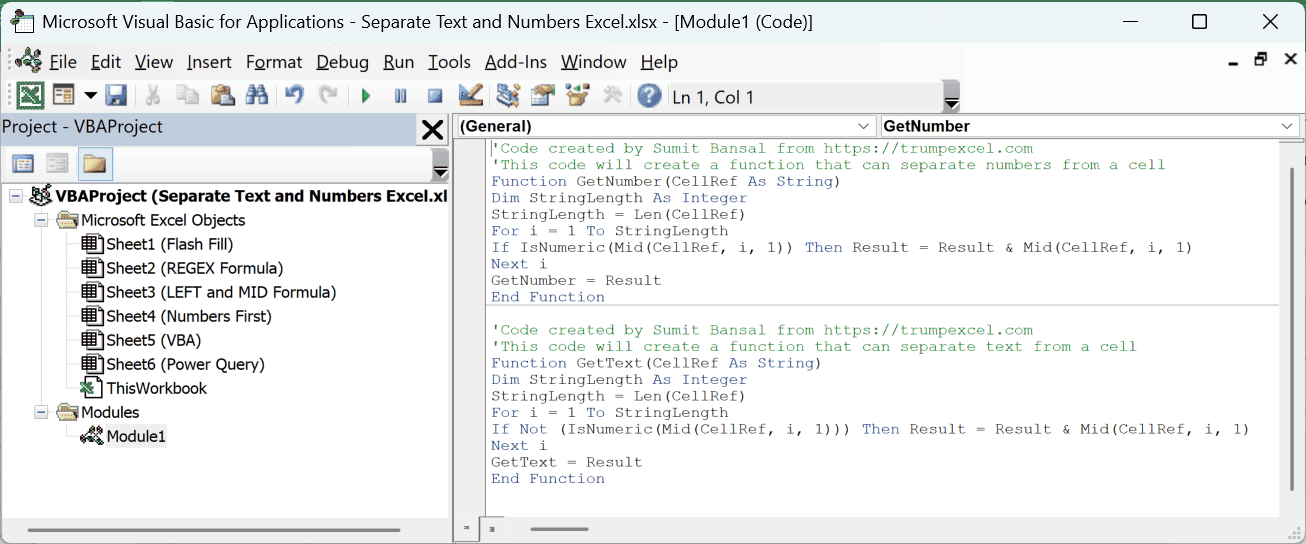The height and width of the screenshot is (544, 1306).
Task: Save the workbook with the floppy icon
Action: point(116,96)
